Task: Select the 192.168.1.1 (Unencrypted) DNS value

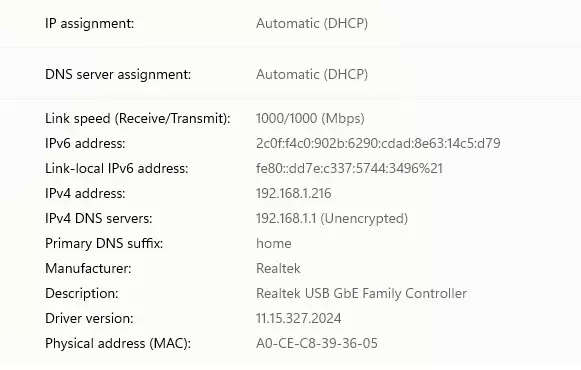Action: point(332,219)
